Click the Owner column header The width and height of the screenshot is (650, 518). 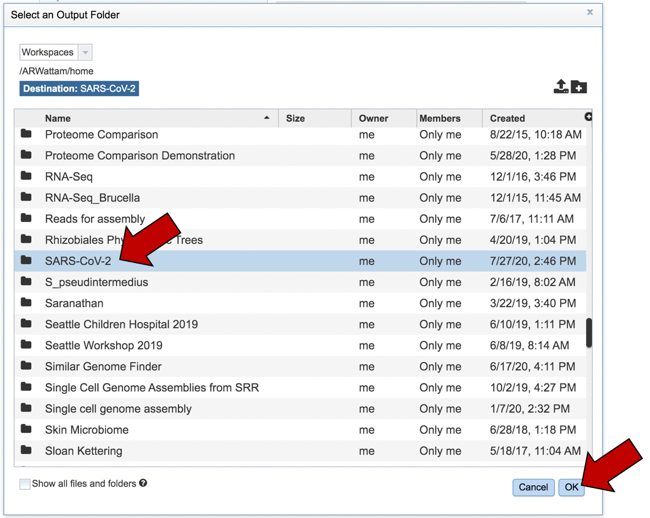point(373,118)
